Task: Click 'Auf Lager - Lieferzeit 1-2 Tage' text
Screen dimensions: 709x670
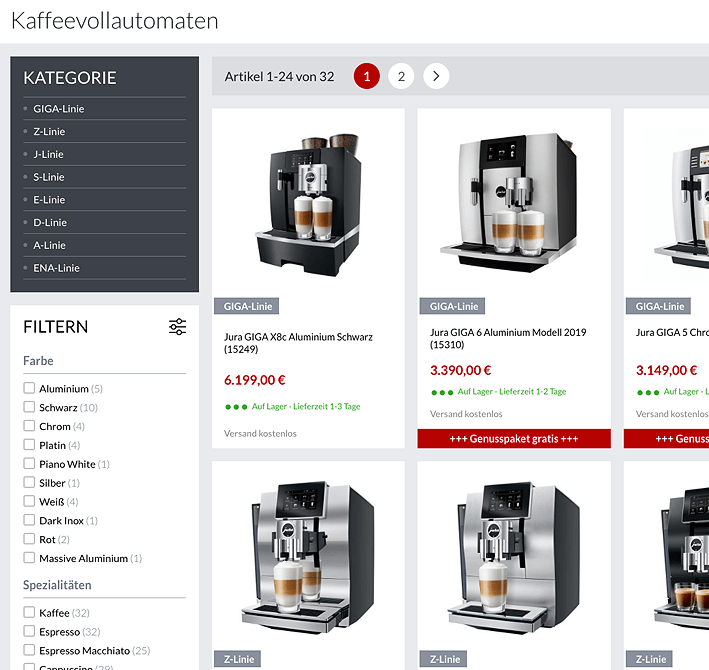Action: [512, 392]
